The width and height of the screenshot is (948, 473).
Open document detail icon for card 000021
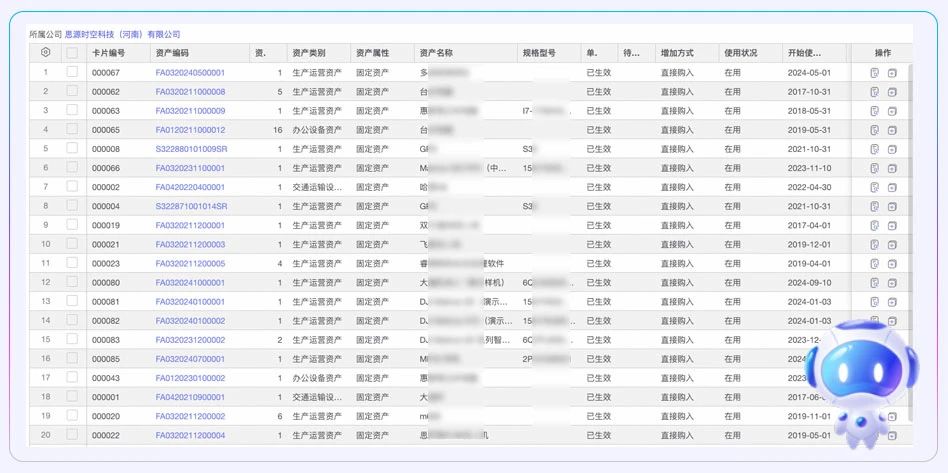pos(874,244)
